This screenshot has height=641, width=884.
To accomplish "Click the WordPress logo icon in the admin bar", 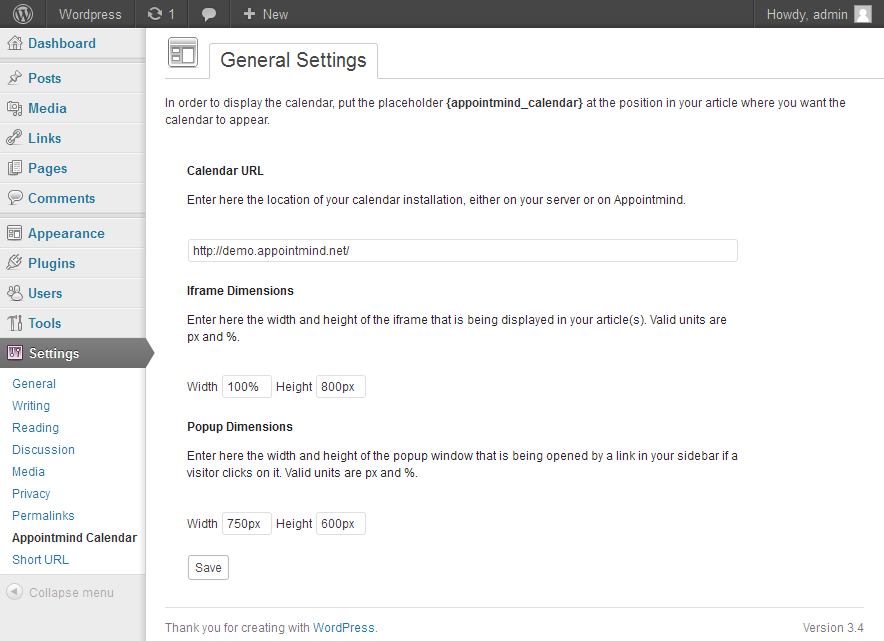I will click(22, 14).
